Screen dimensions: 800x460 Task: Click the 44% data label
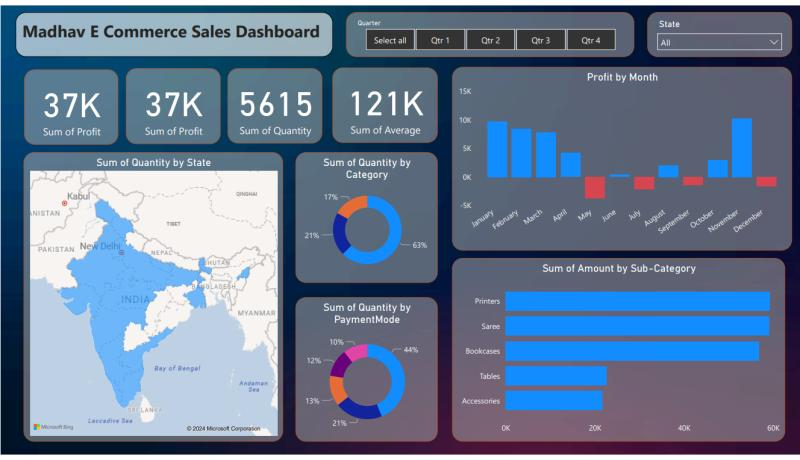[x=411, y=350]
